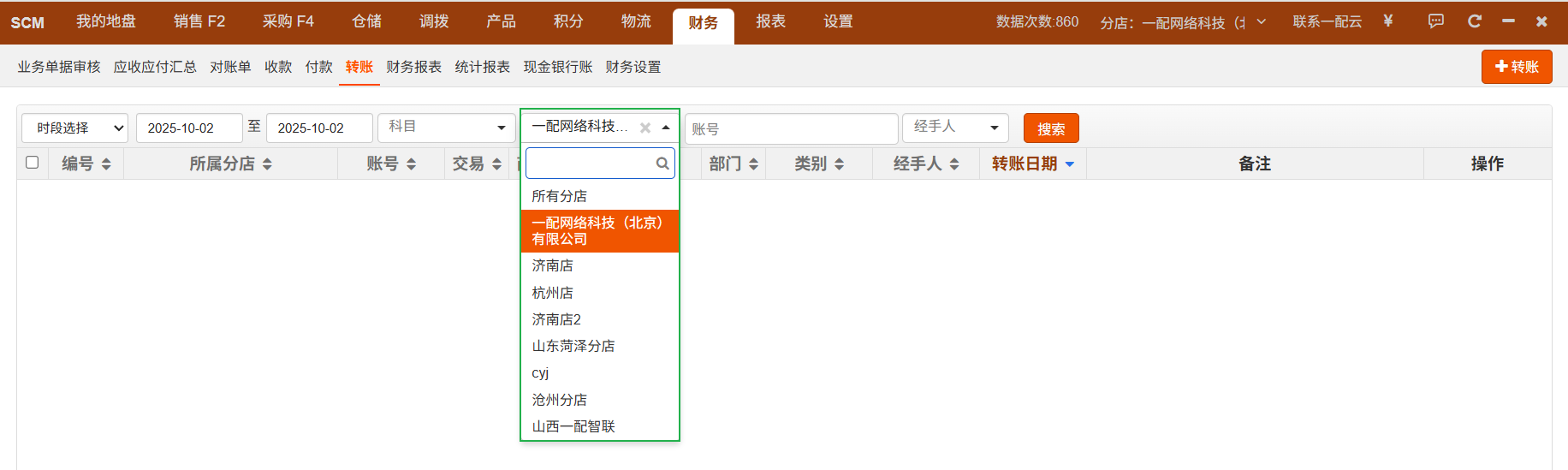This screenshot has height=470, width=1568.
Task: Click the yen currency icon in header
Action: [1387, 21]
